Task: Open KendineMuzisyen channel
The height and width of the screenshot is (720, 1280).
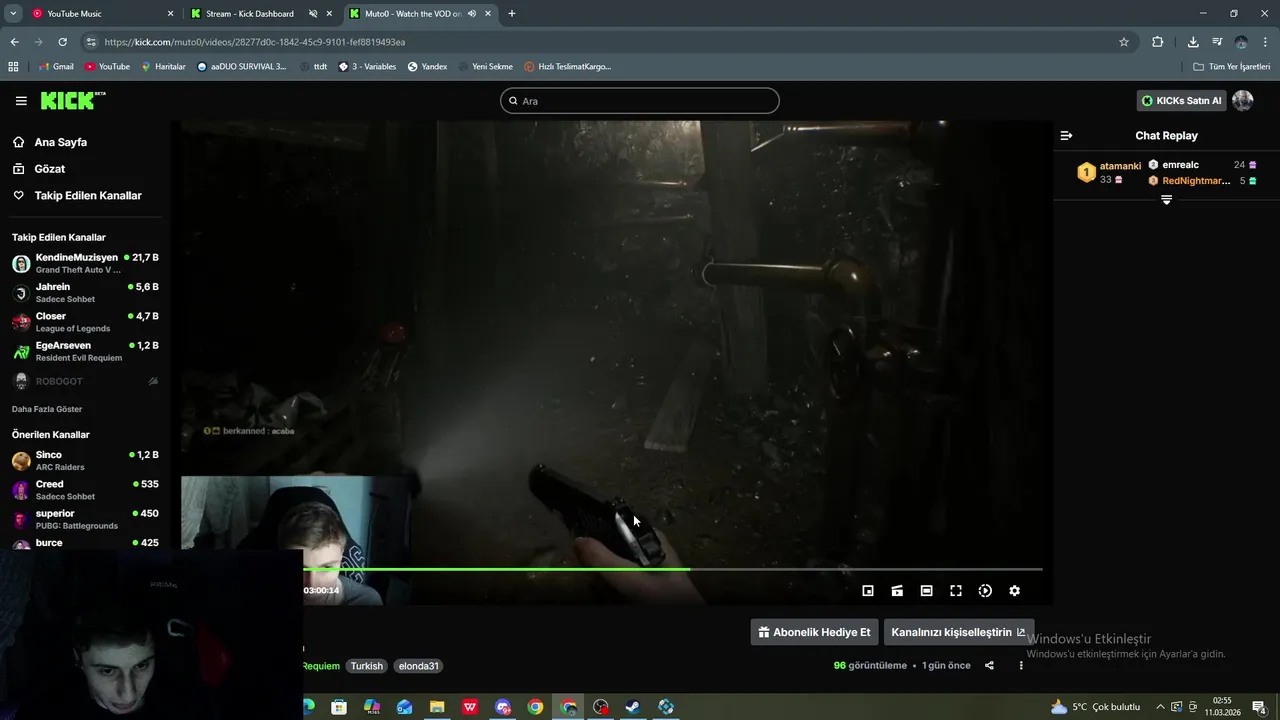Action: 85,264
